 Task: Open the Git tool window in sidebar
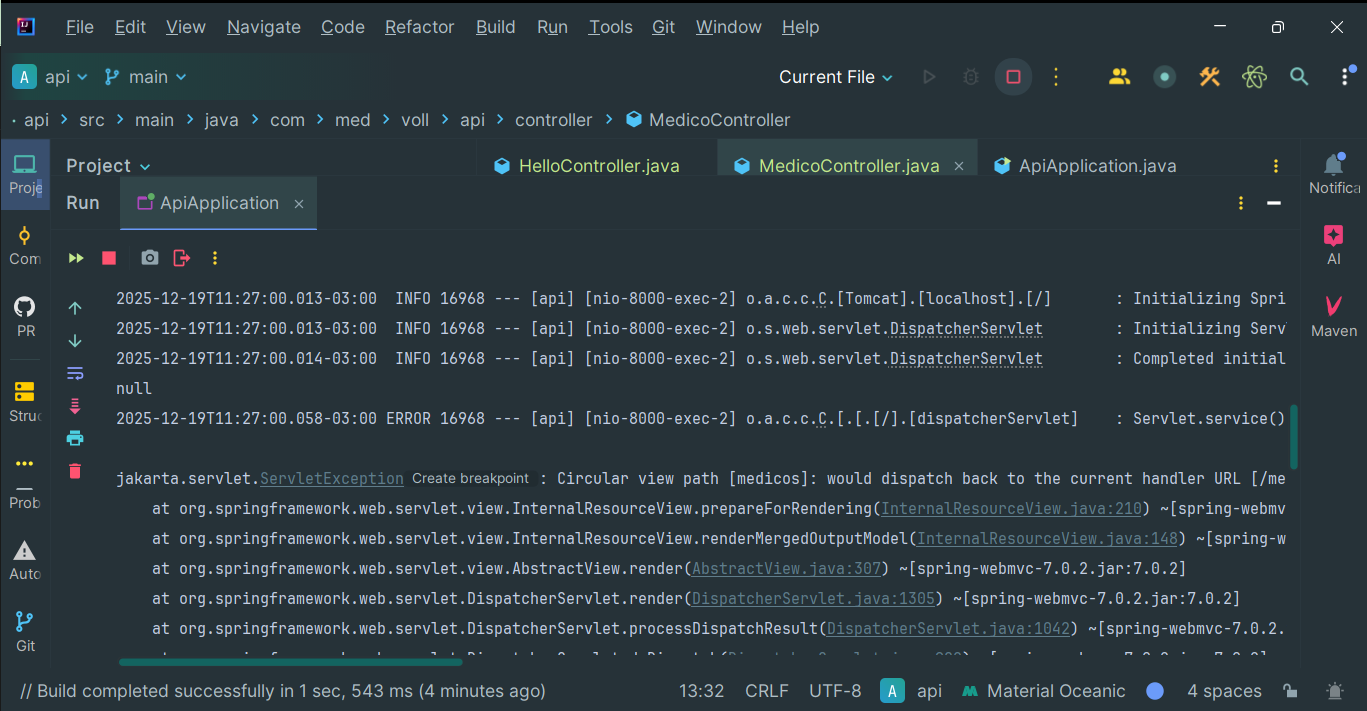click(25, 631)
